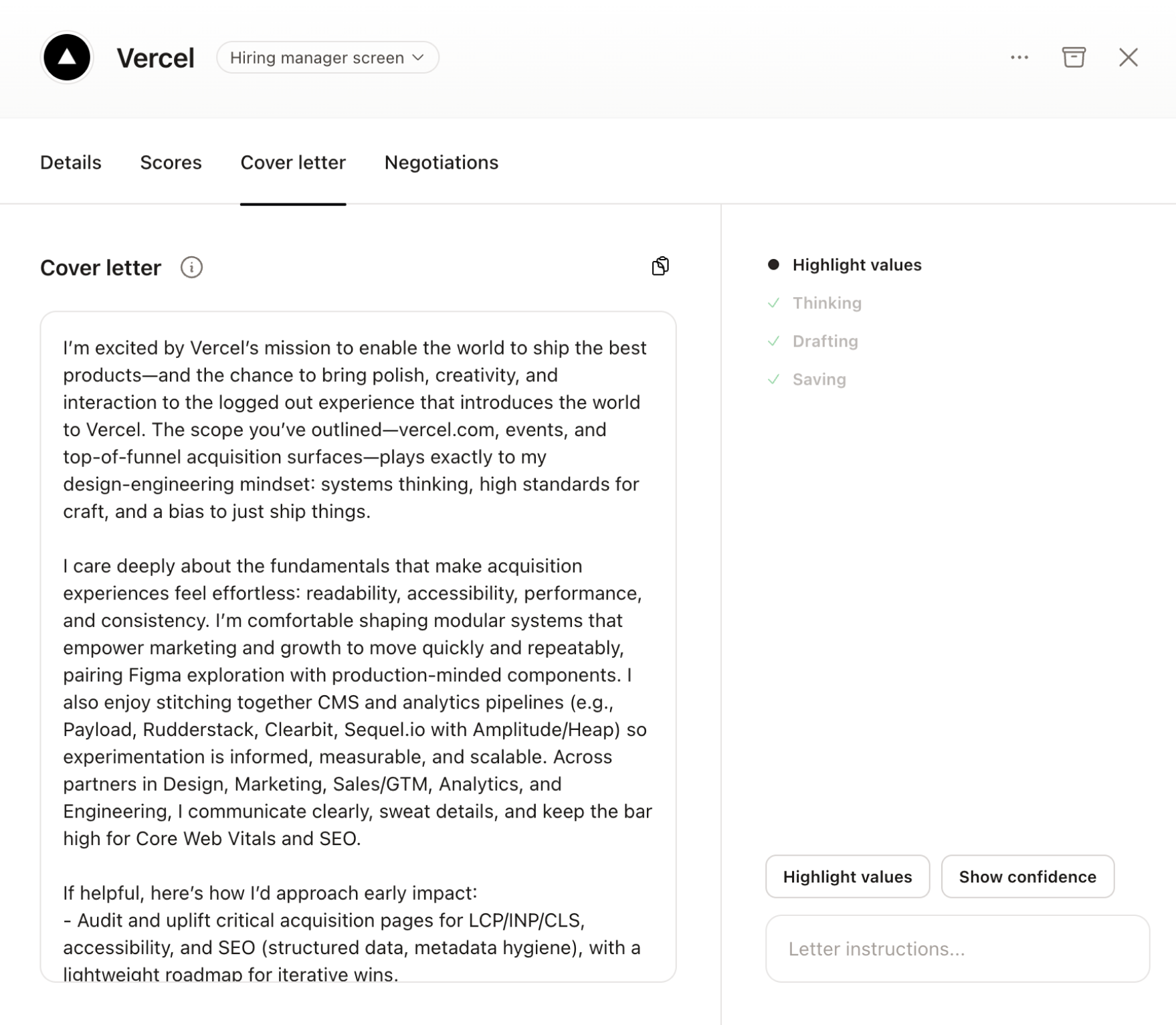This screenshot has width=1176, height=1025.
Task: Open the Scores tab
Action: (x=171, y=163)
